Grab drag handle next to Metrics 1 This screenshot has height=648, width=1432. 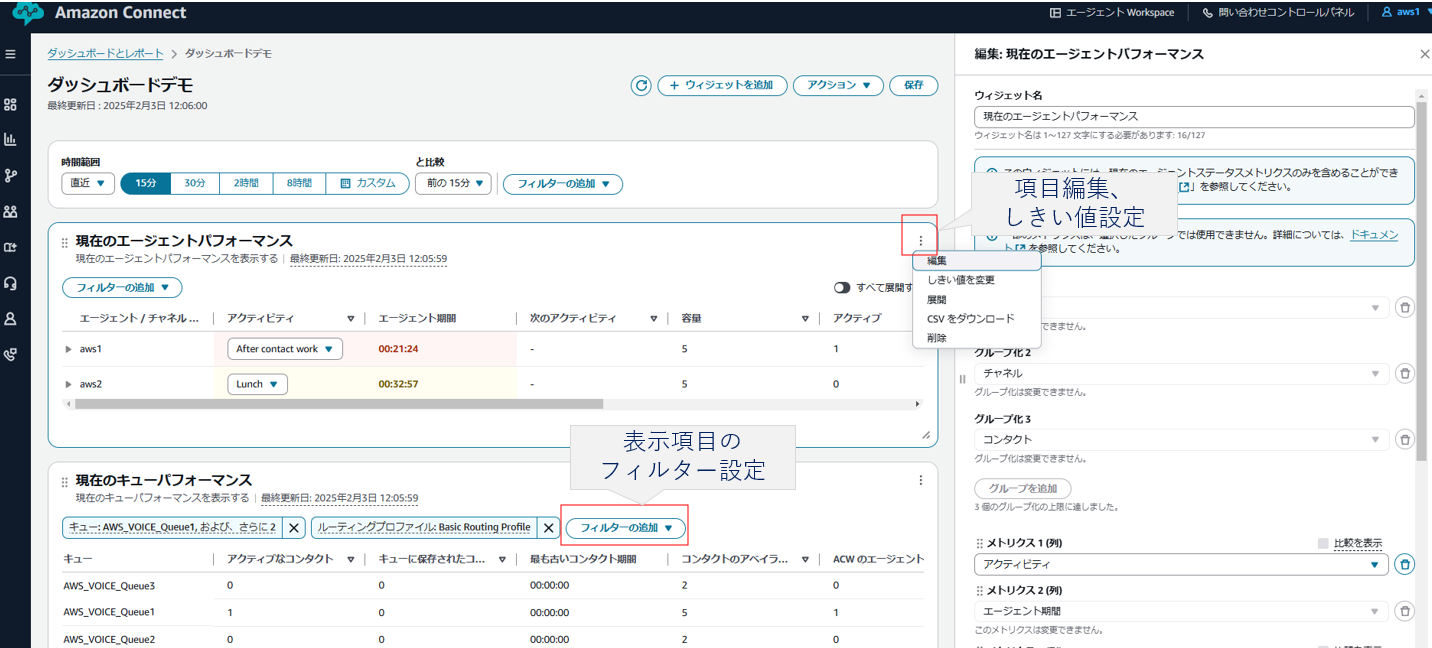coord(979,543)
